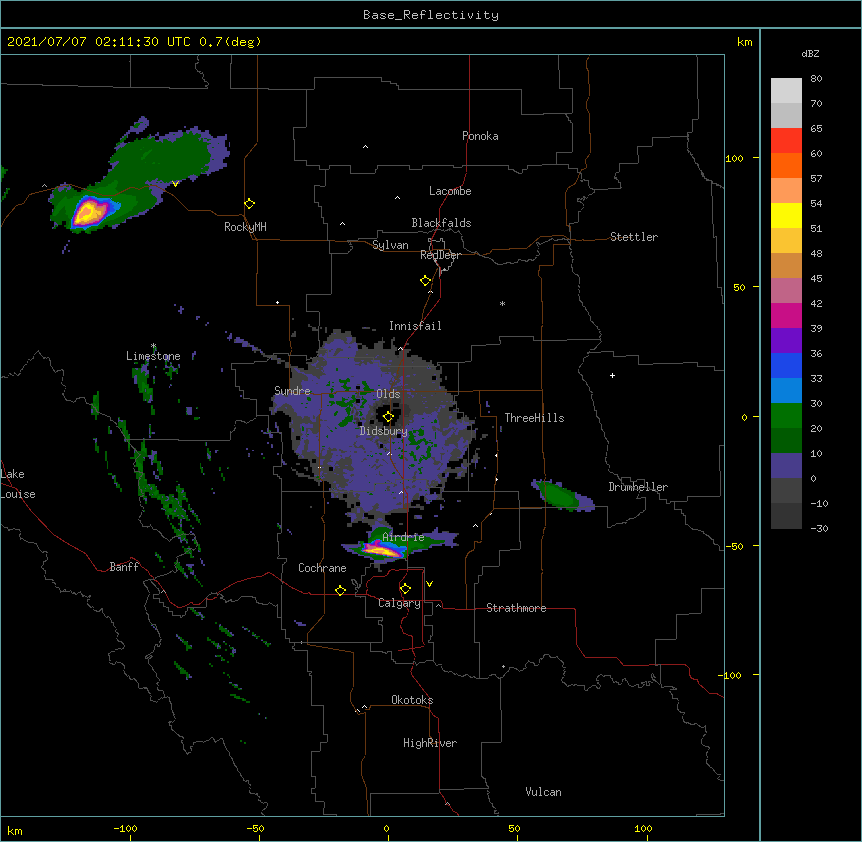Click the Drumheller label
The image size is (862, 842).
click(638, 487)
